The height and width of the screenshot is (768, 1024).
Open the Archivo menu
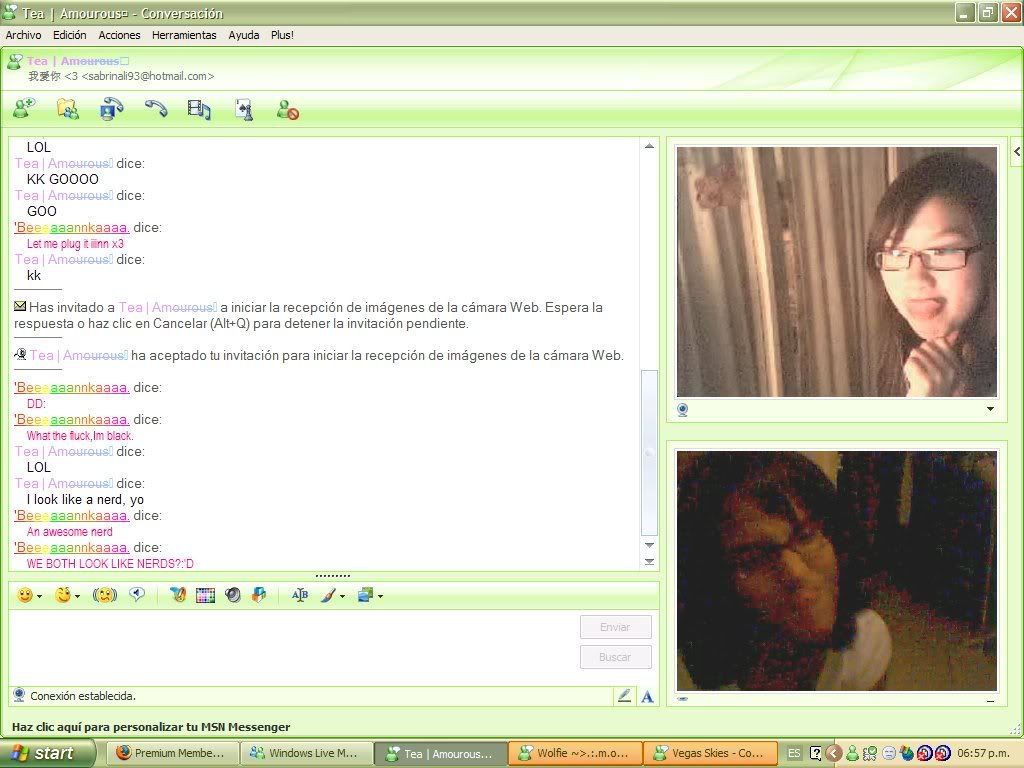[x=24, y=35]
